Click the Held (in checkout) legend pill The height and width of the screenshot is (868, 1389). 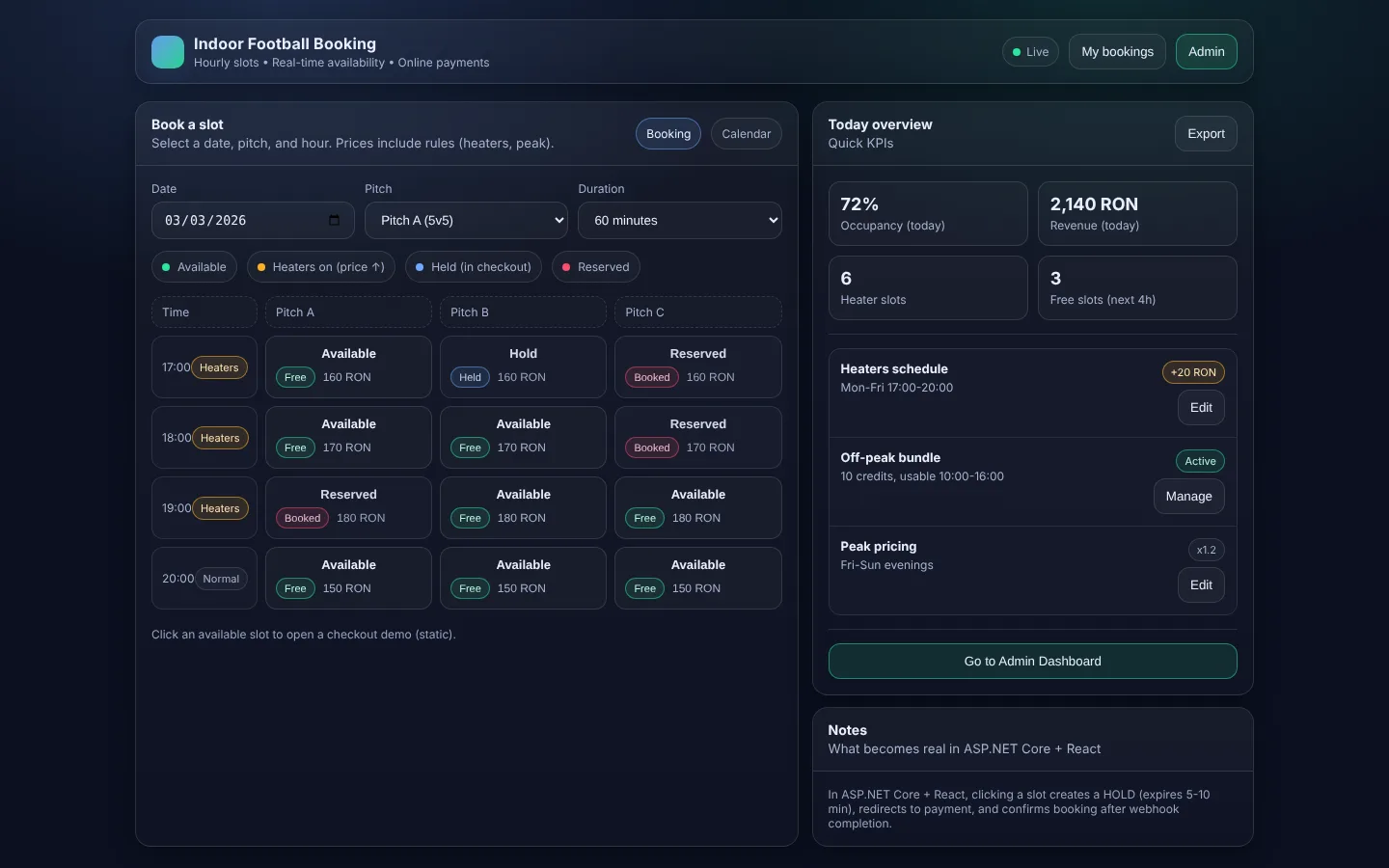pyautogui.click(x=474, y=267)
